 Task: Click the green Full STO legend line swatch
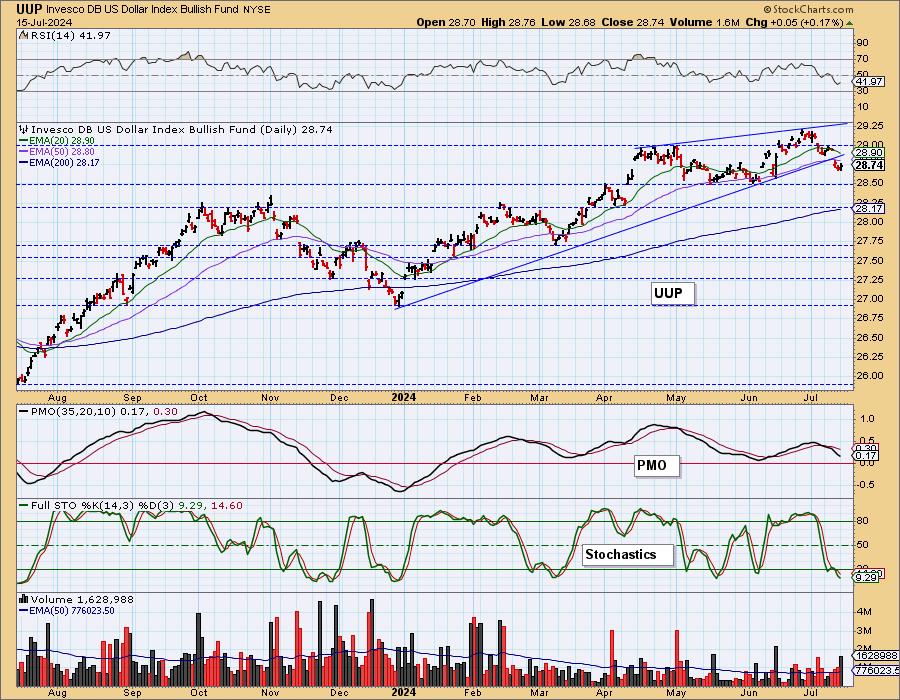(x=24, y=505)
